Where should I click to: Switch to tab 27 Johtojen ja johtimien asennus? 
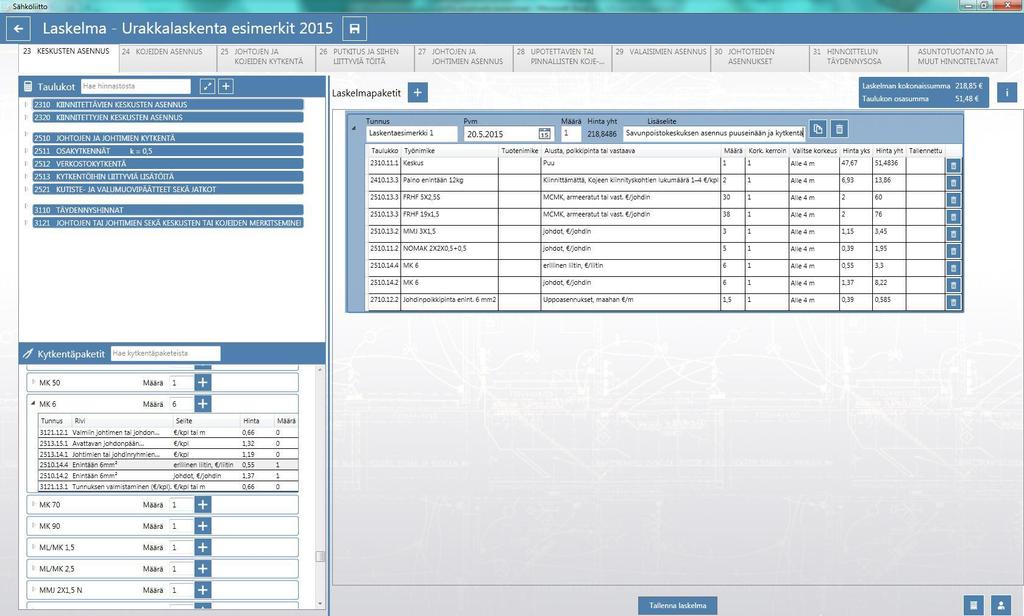coord(464,58)
